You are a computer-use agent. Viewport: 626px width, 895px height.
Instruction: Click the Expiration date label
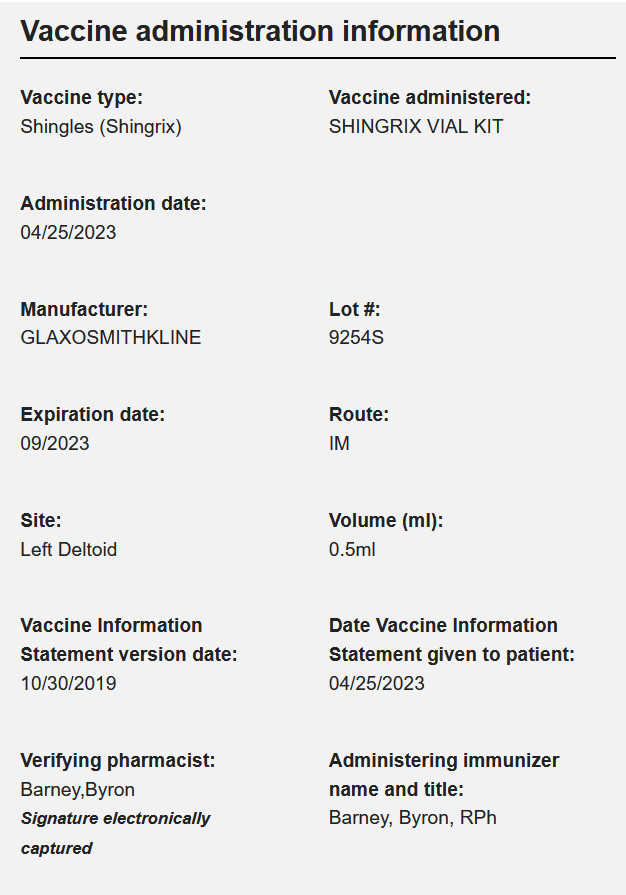[92, 414]
